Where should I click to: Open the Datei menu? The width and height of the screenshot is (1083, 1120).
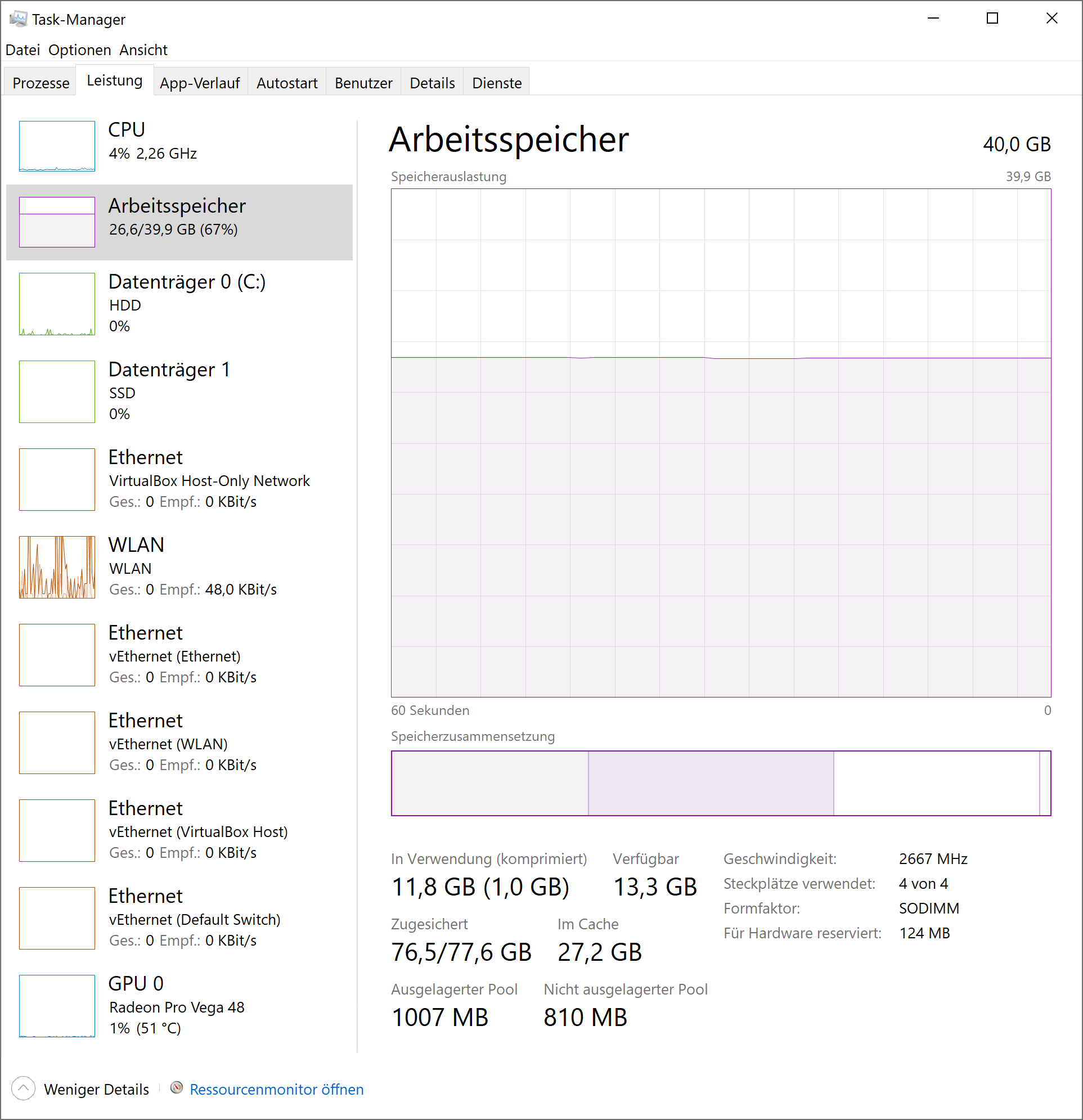(23, 50)
